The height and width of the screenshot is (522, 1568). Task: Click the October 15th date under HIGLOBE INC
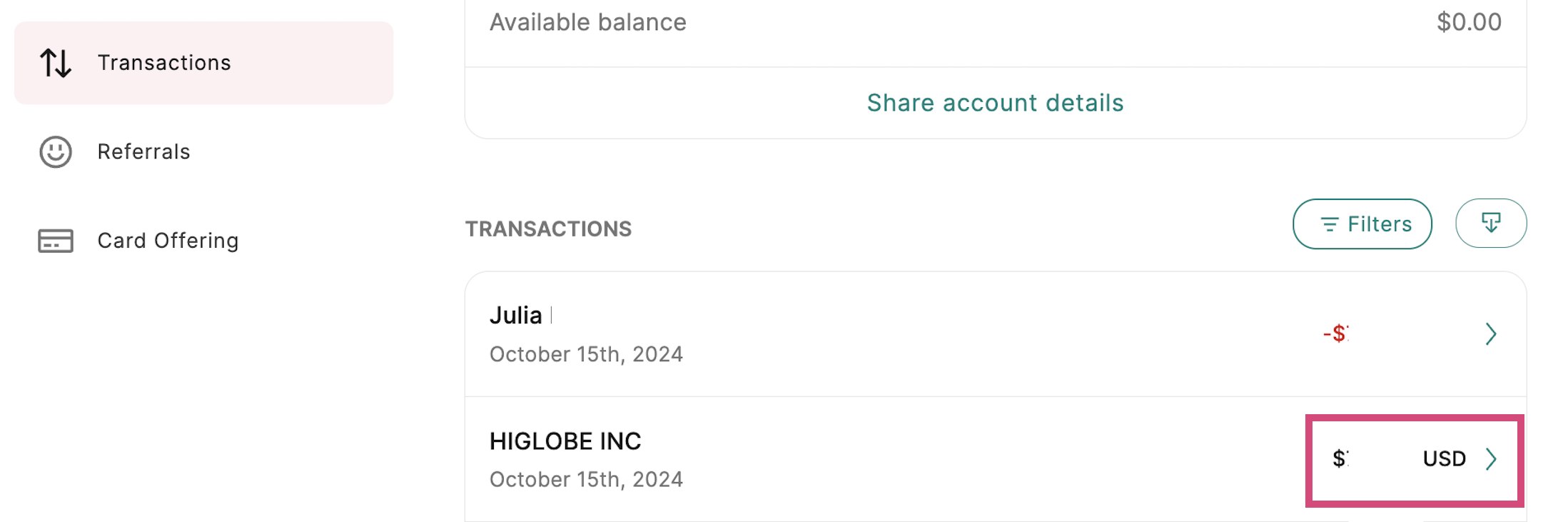(586, 479)
